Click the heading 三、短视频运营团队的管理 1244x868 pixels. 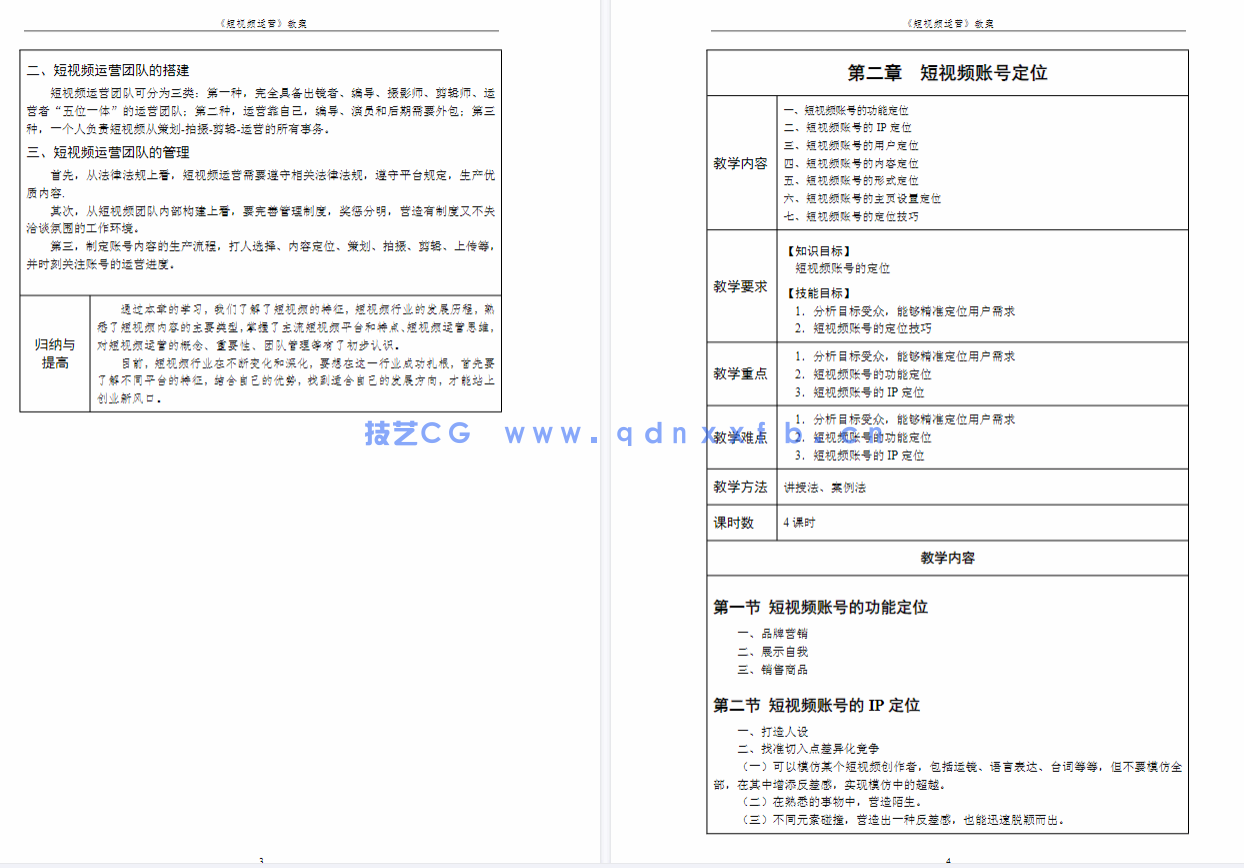pos(110,155)
